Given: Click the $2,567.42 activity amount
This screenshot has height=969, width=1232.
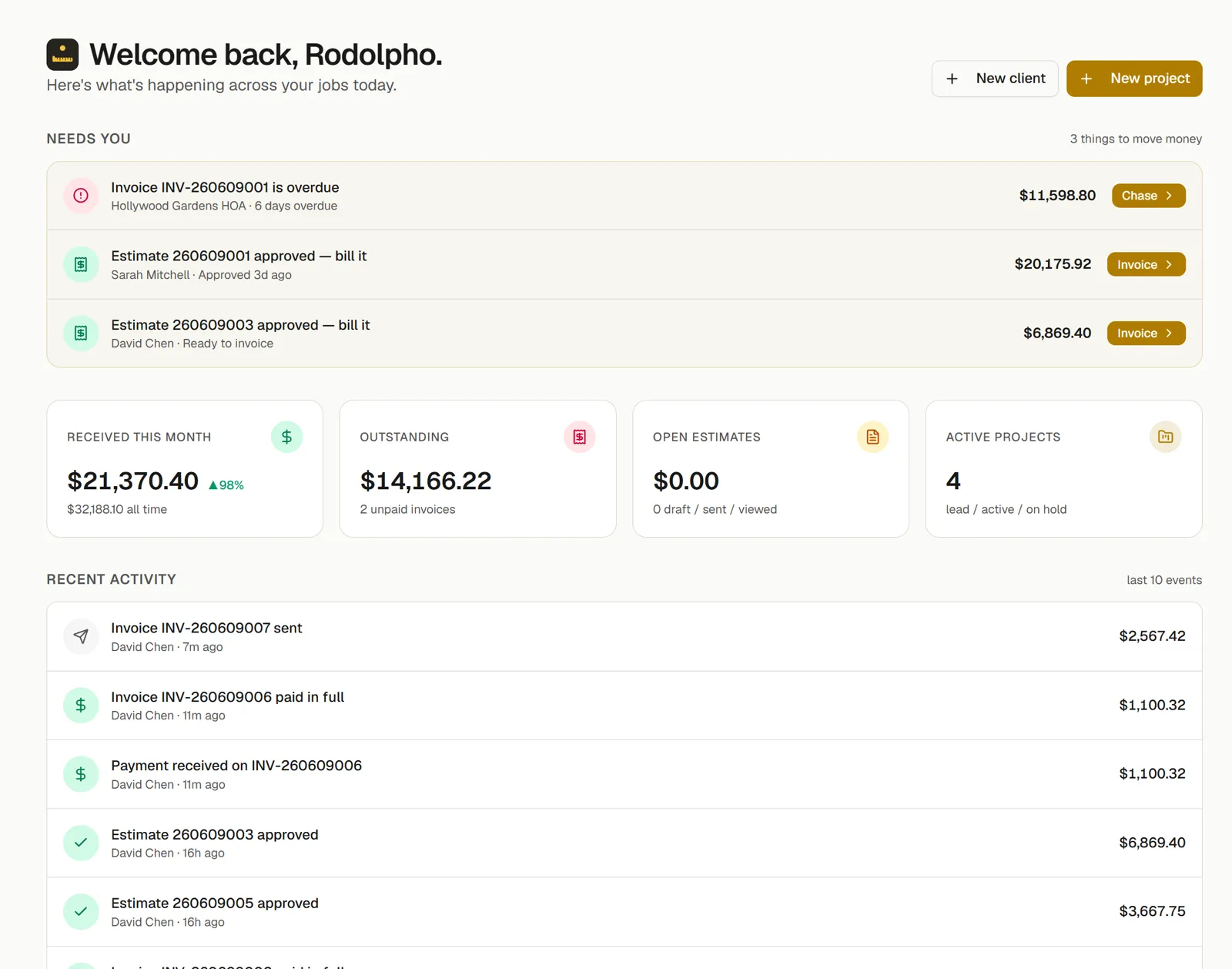Looking at the screenshot, I should pyautogui.click(x=1152, y=636).
